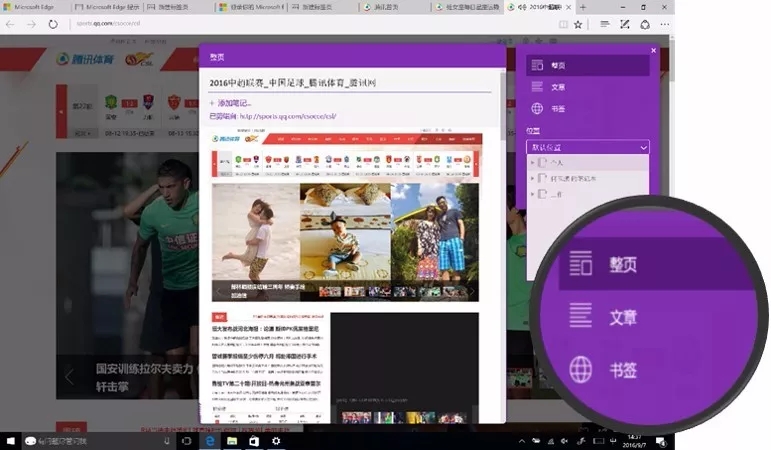Open File Explorer from the taskbar
771x450 pixels.
[x=232, y=441]
